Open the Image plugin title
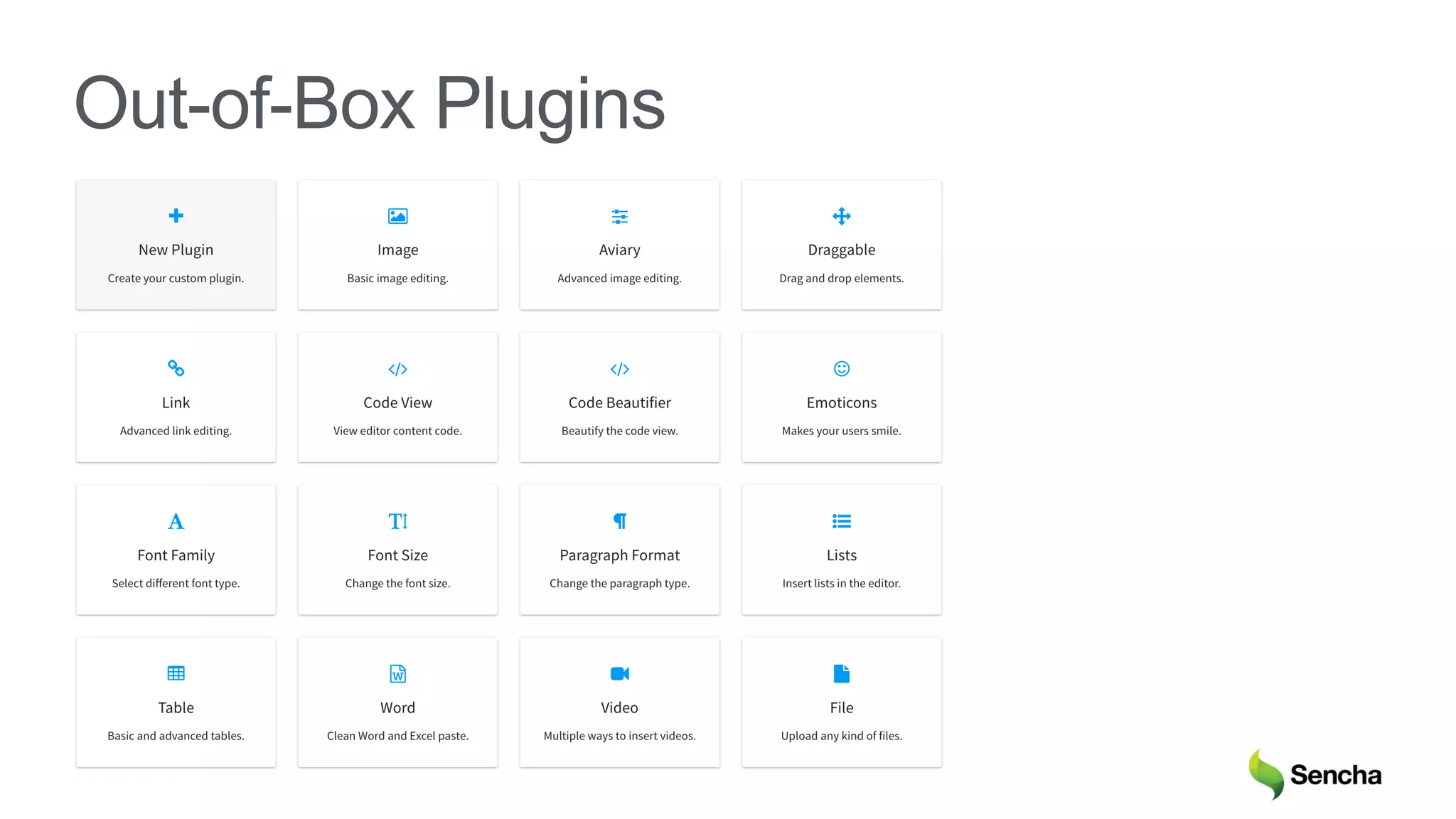Image resolution: width=1456 pixels, height=819 pixels. tap(397, 250)
